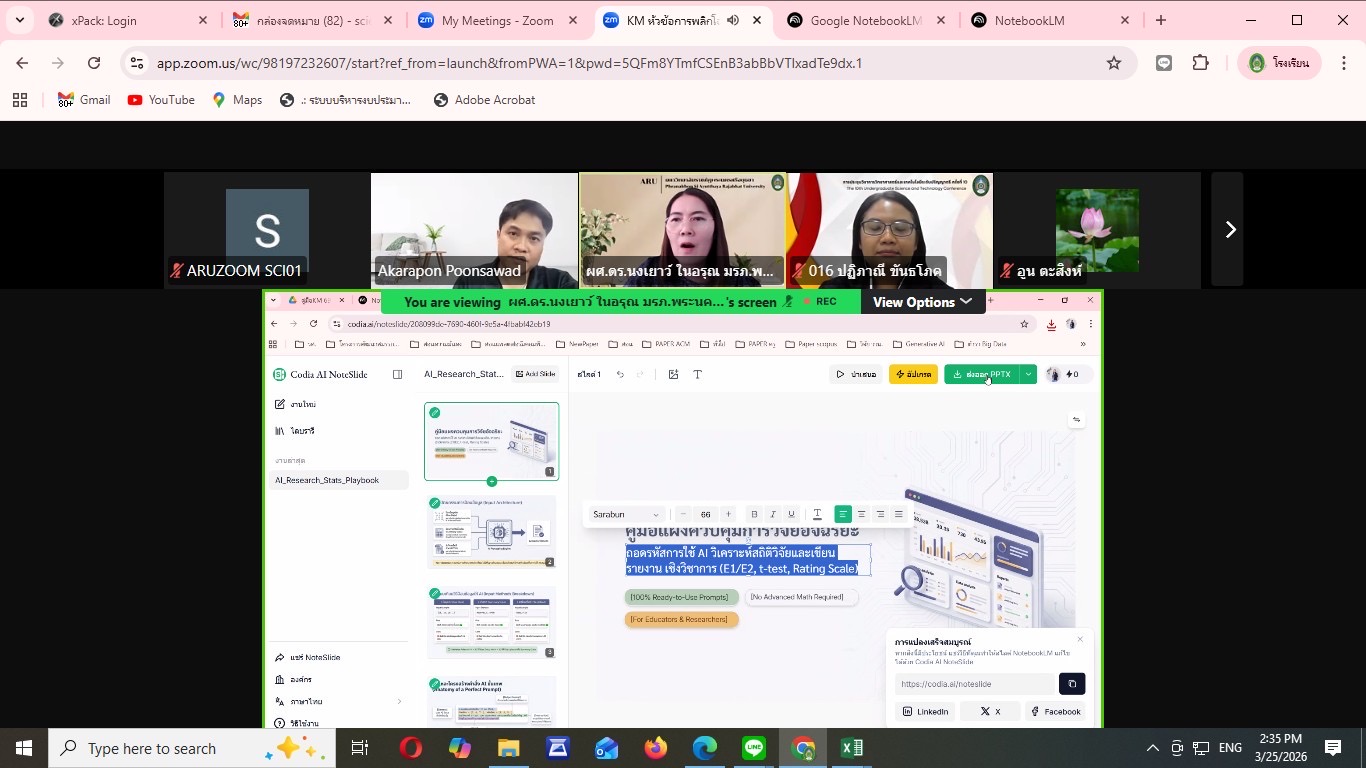Mute the audio on the KM Zoom tab
1366x768 pixels.
click(733, 20)
